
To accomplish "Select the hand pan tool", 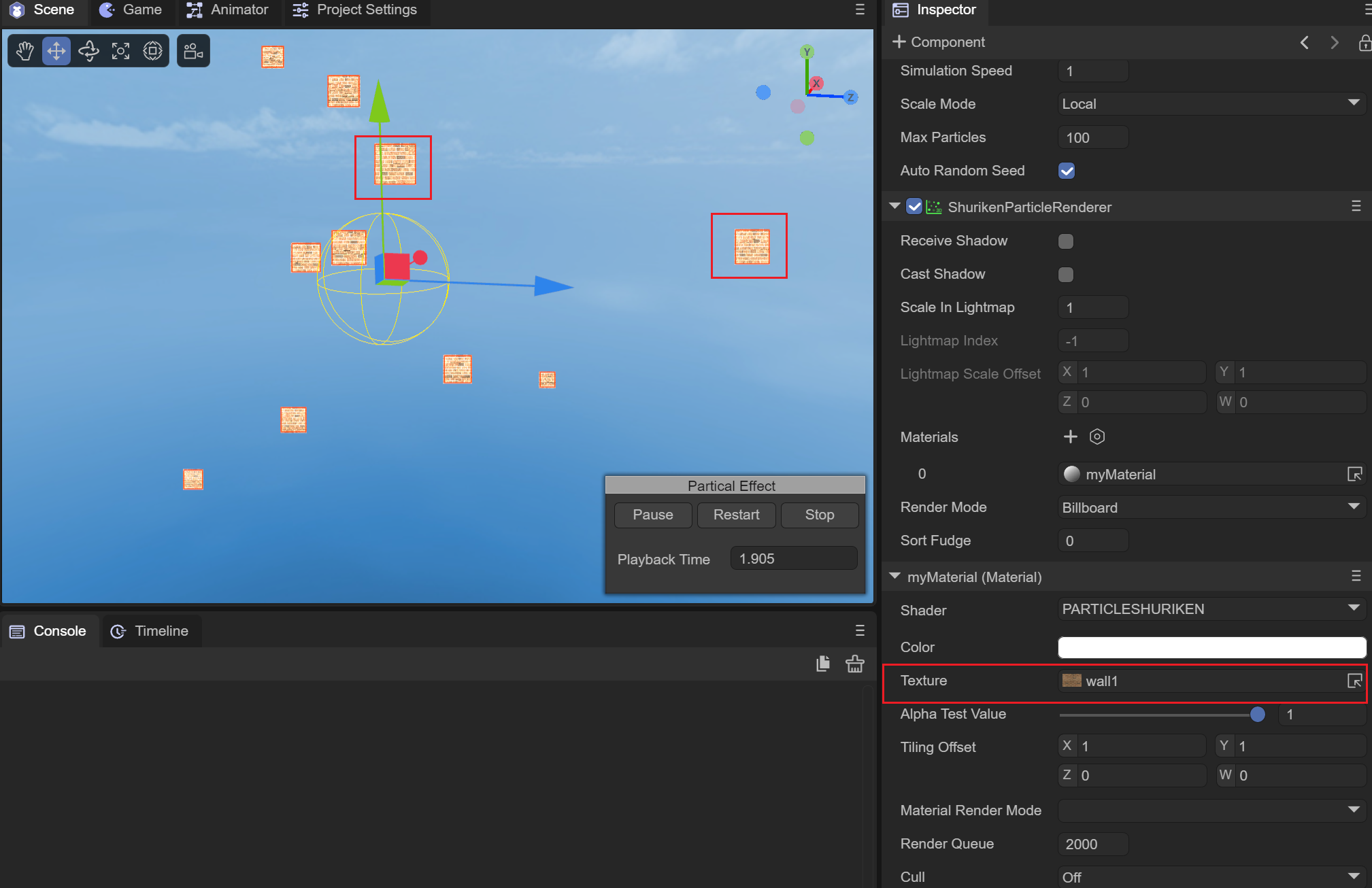I will pos(25,51).
